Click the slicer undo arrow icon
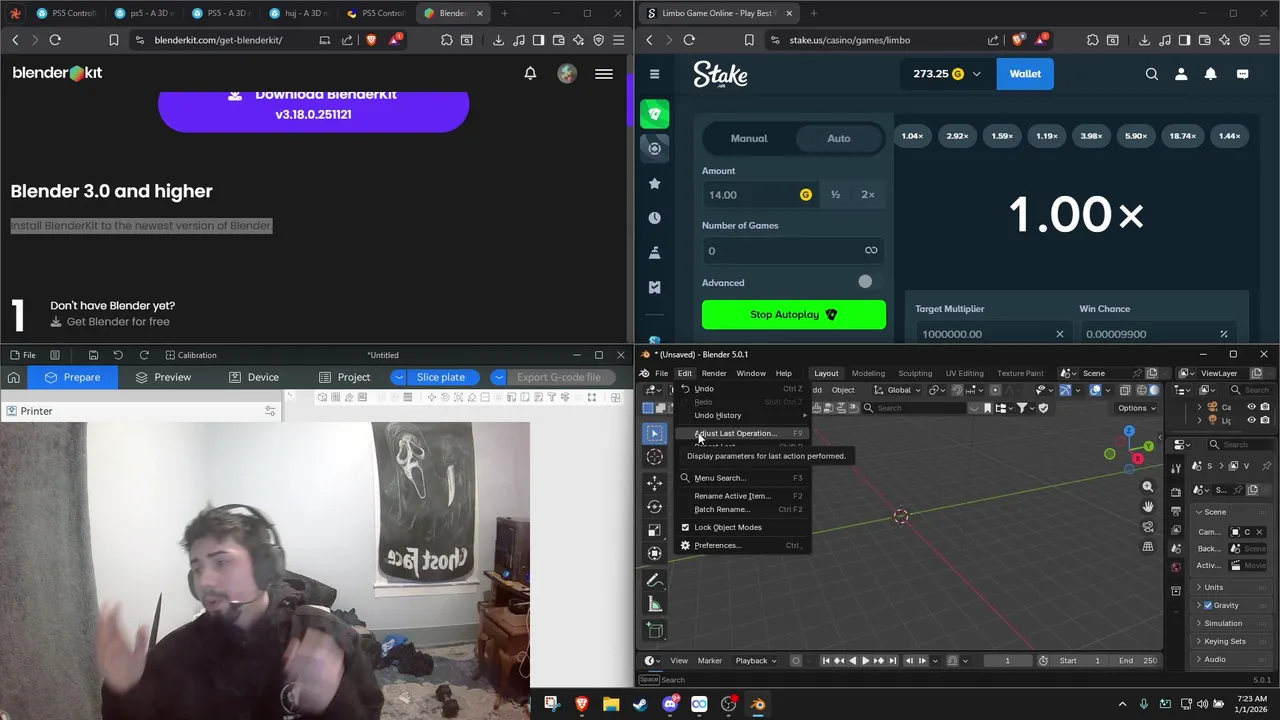1280x720 pixels. click(118, 355)
